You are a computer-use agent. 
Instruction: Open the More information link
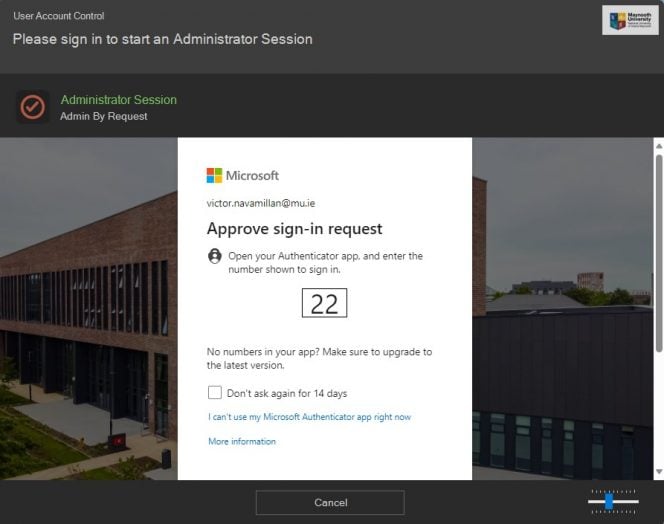point(242,441)
